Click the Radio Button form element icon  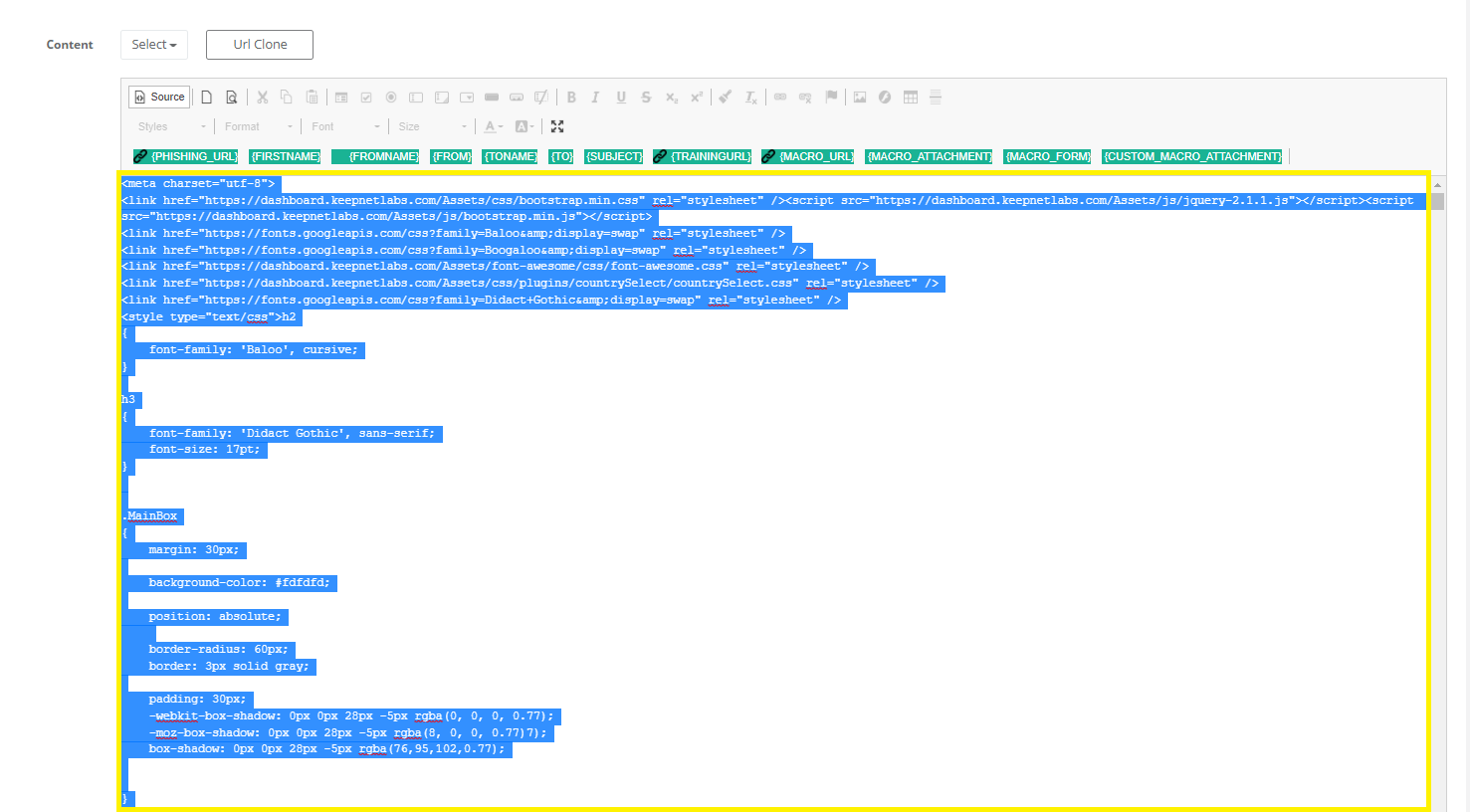(391, 97)
